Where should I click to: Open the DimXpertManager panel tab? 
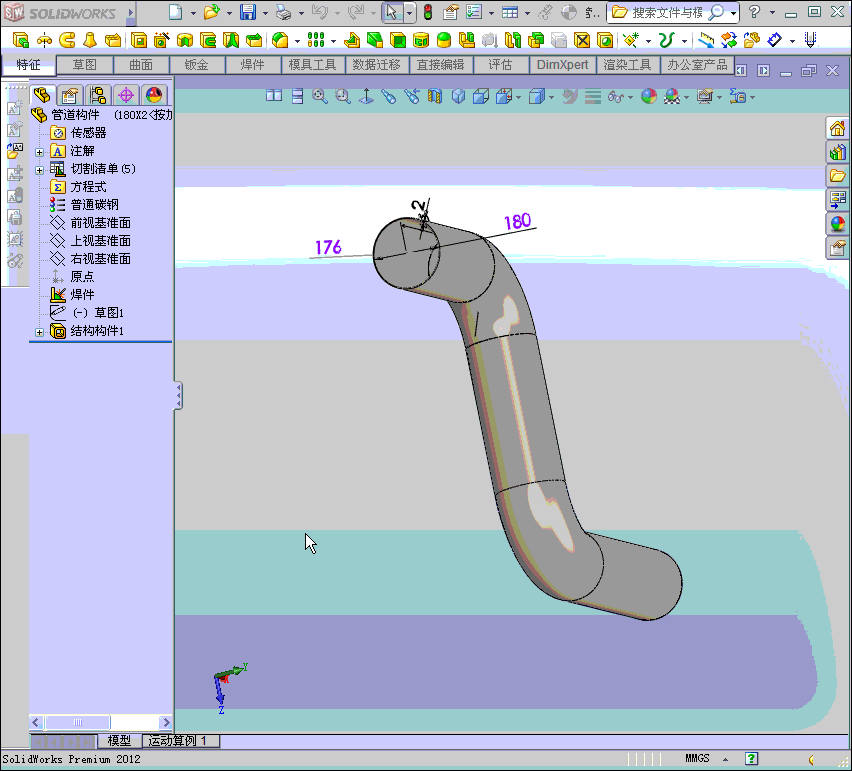click(126, 96)
